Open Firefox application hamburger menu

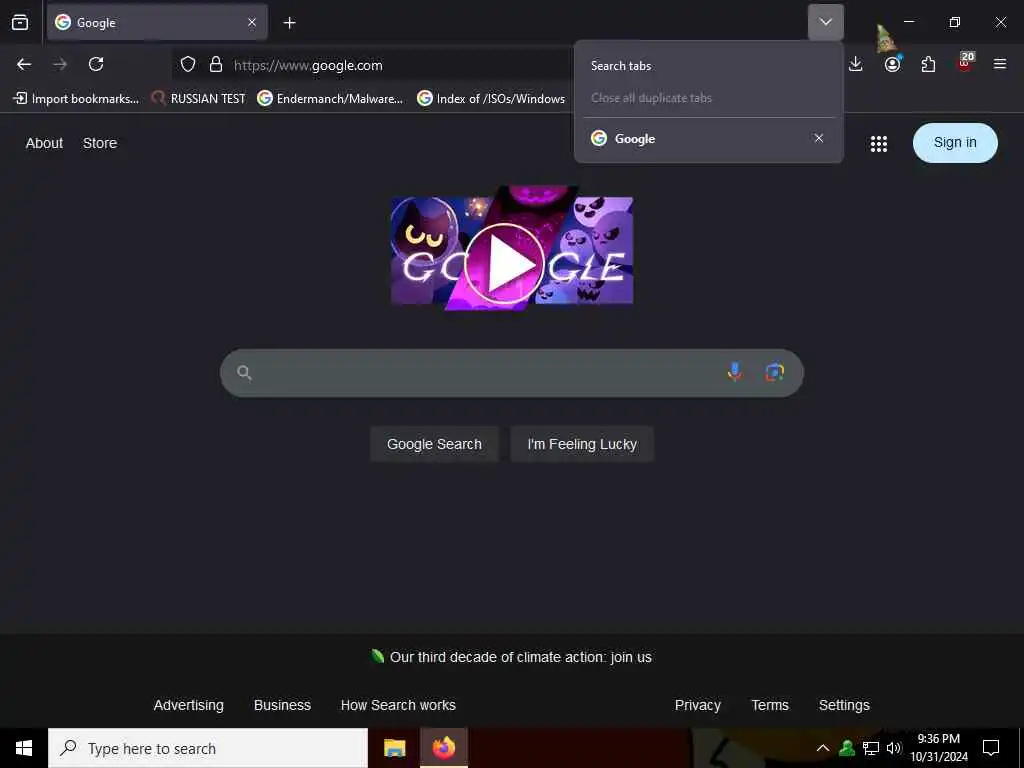[x=1000, y=64]
